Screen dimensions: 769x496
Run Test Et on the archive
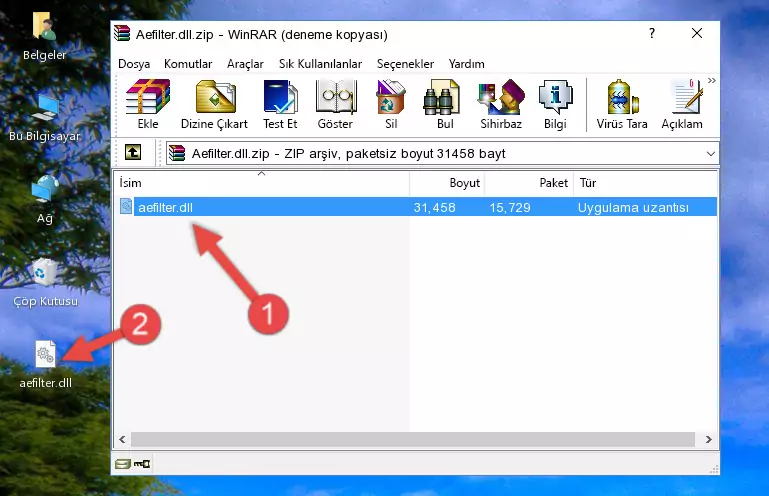coord(280,104)
